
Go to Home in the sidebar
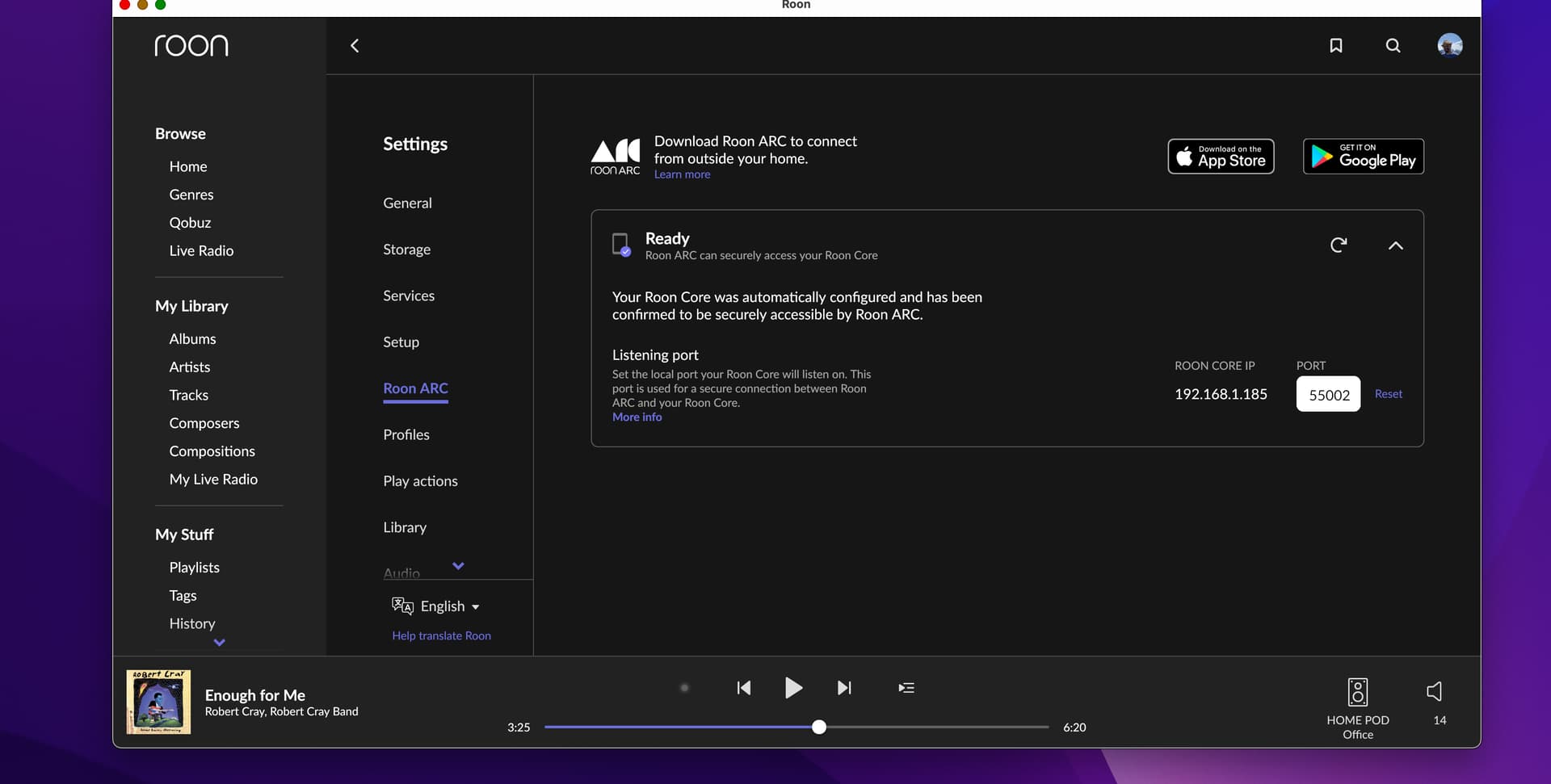click(x=188, y=166)
